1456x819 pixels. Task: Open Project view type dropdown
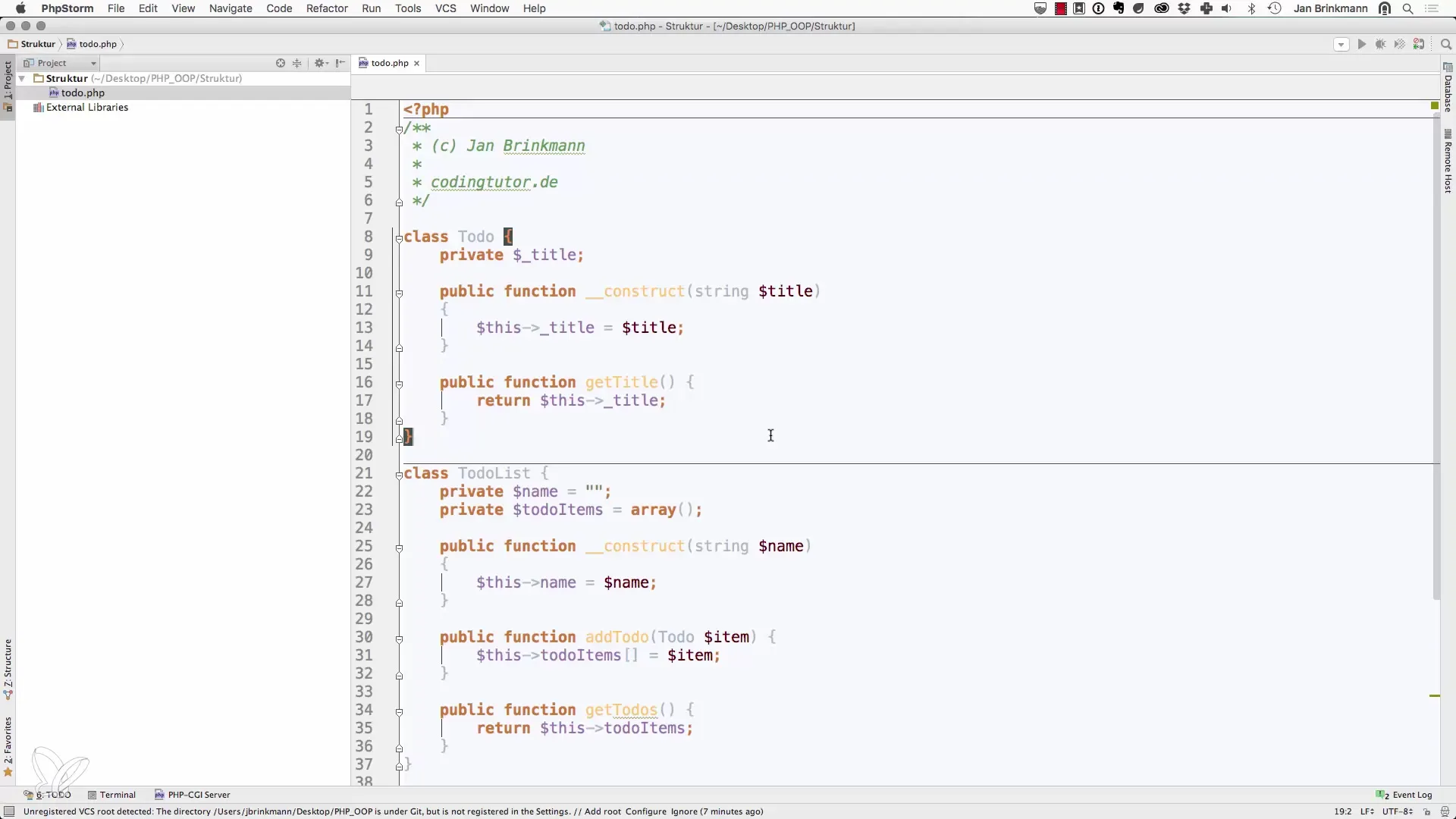pyautogui.click(x=60, y=63)
